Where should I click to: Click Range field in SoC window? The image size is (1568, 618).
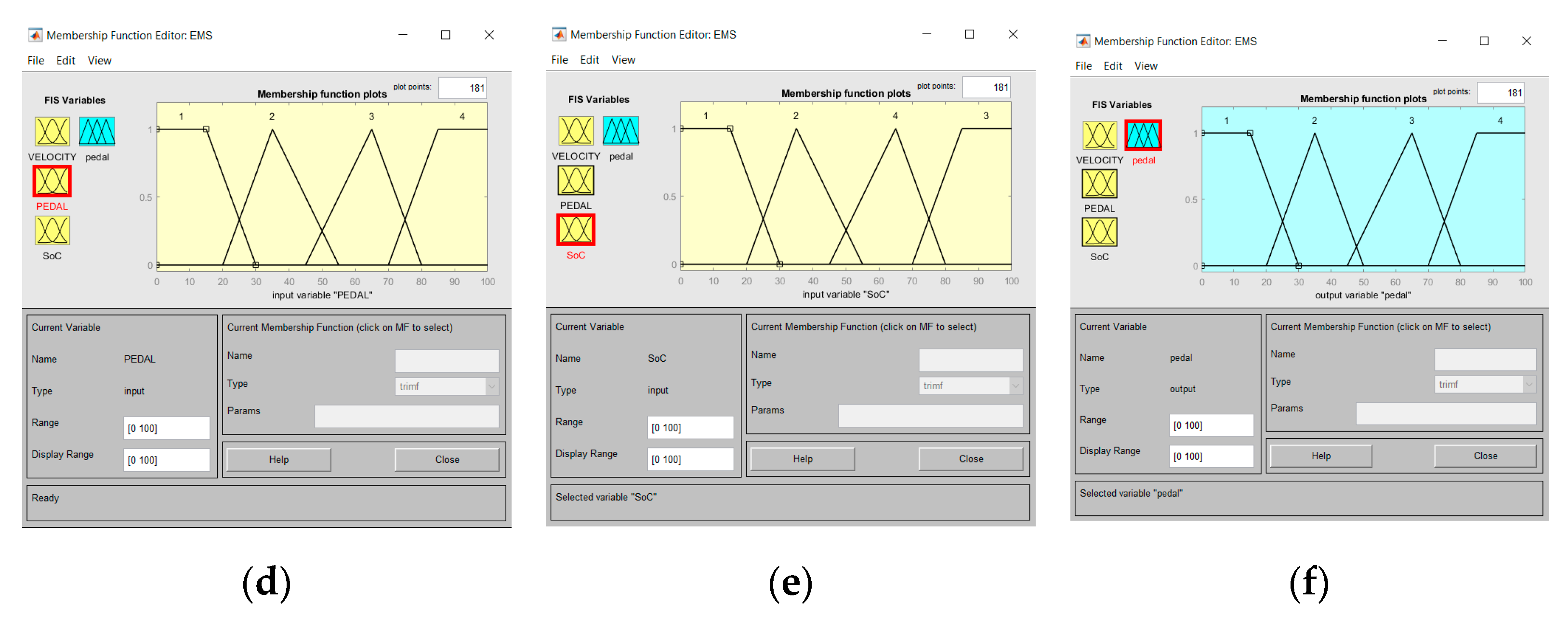[690, 427]
